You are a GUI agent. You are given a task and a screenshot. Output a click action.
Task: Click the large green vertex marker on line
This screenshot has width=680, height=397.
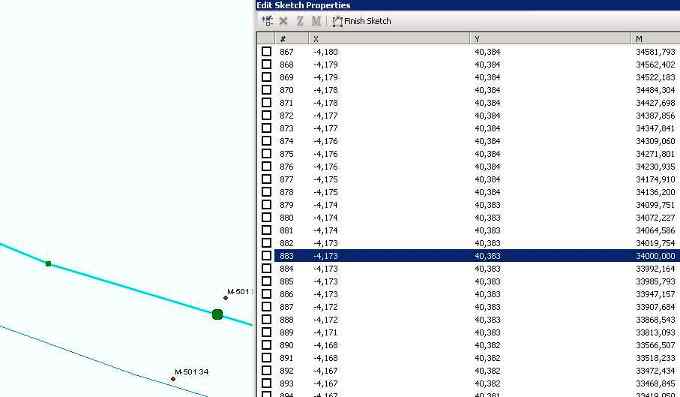(217, 315)
